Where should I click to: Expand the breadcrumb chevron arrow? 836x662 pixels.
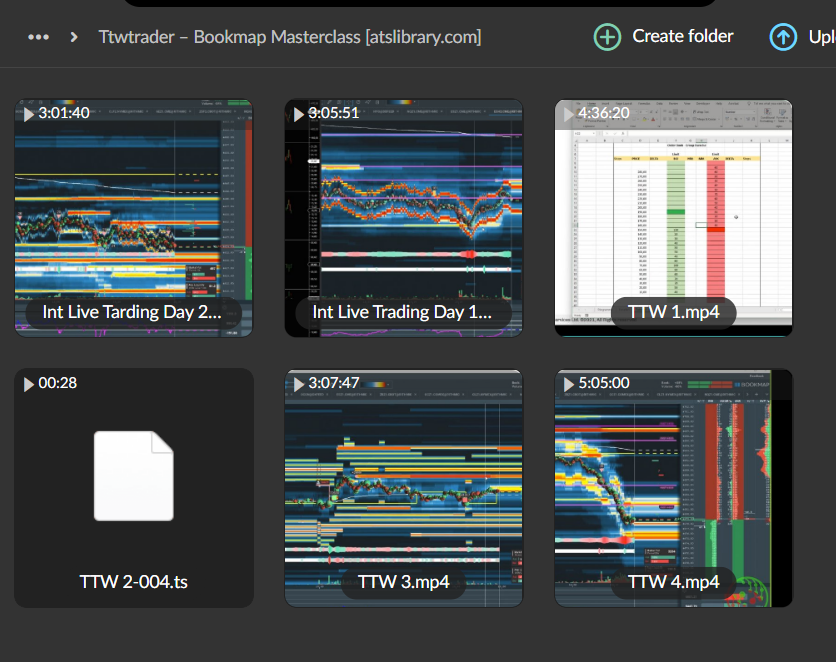(73, 36)
